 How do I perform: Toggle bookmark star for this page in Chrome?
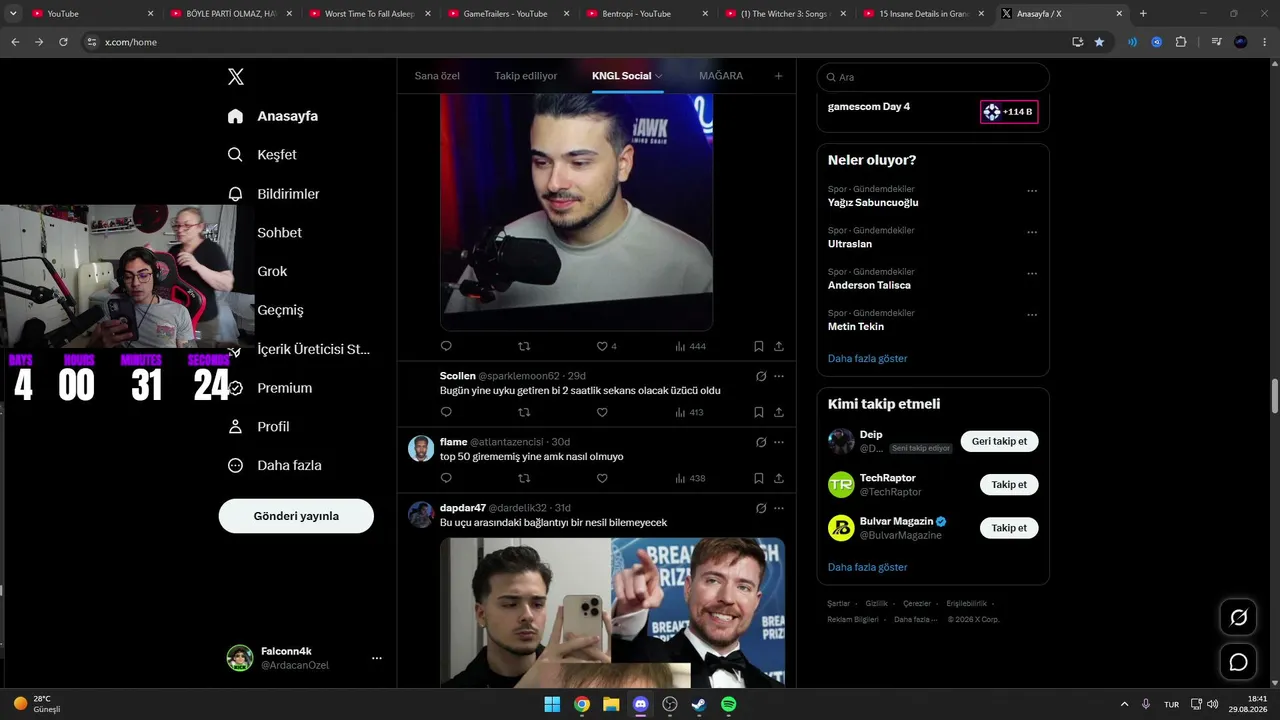tap(1099, 42)
